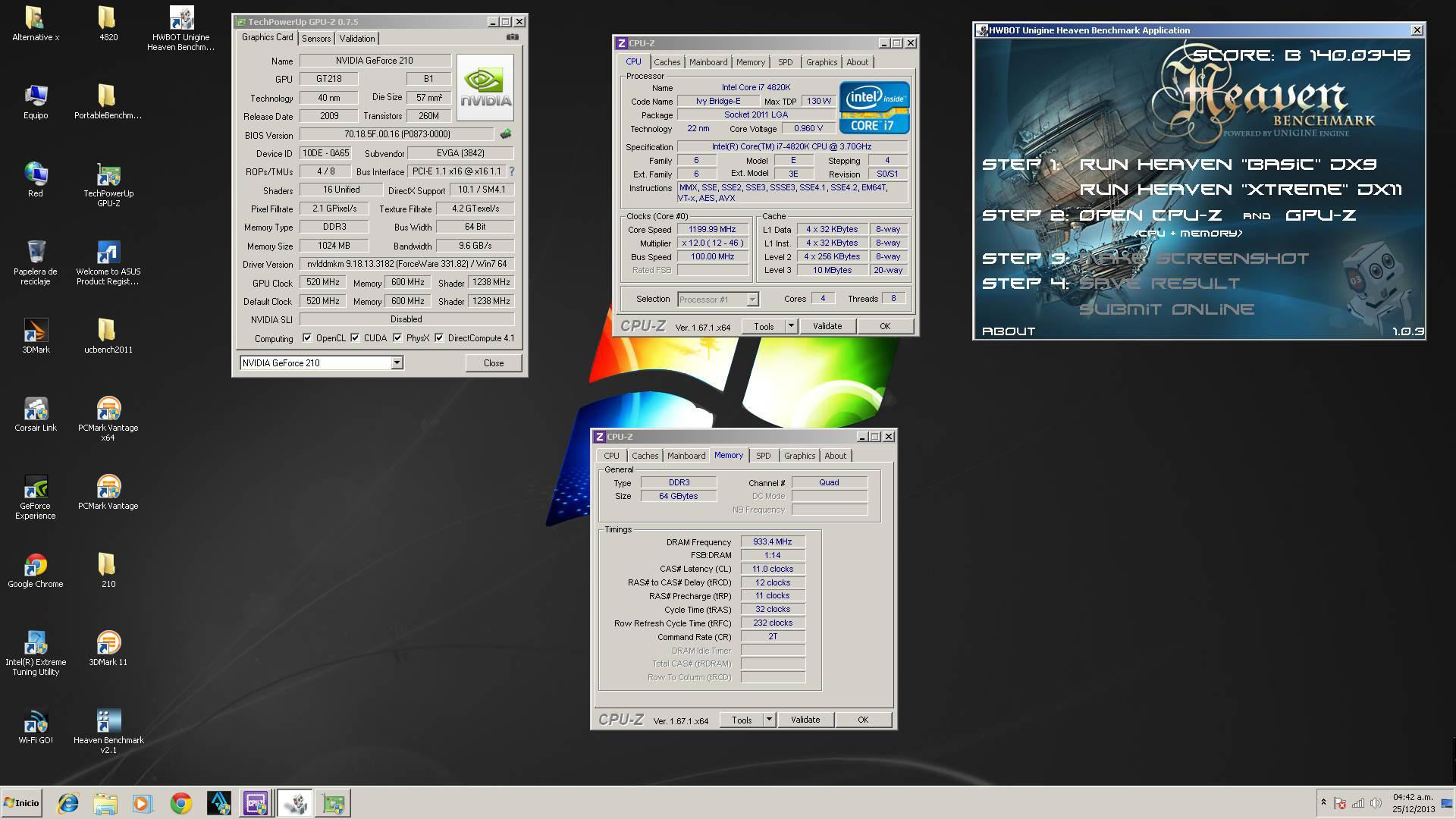Open the Equipo computer icon
This screenshot has height=819, width=1456.
pyautogui.click(x=35, y=102)
